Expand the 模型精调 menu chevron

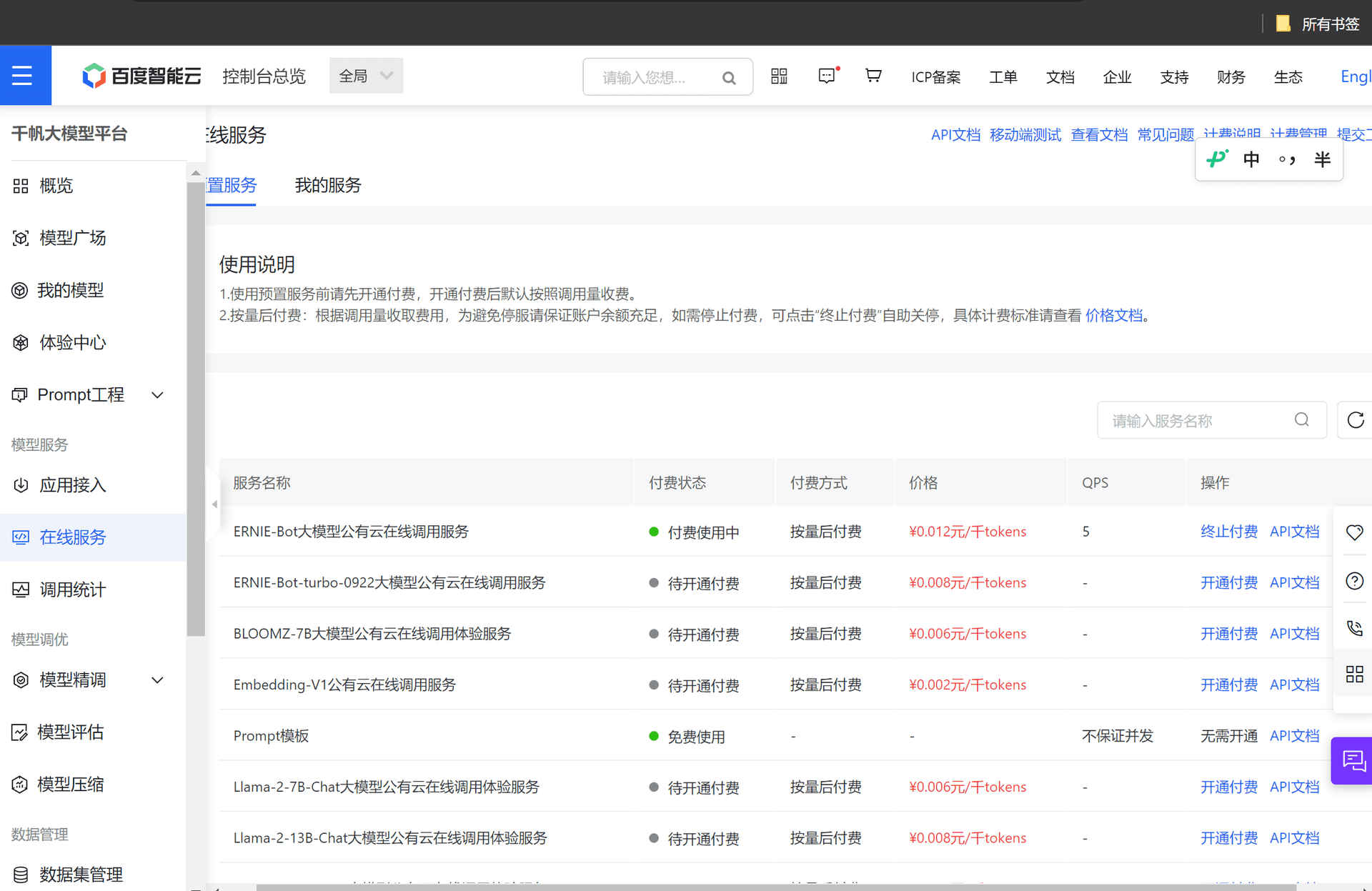tap(158, 680)
